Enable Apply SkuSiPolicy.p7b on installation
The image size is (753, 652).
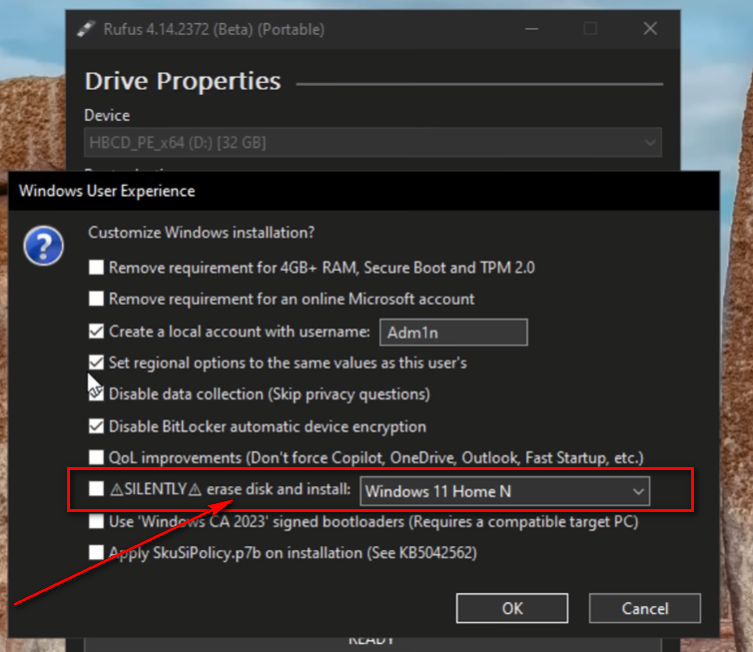96,553
